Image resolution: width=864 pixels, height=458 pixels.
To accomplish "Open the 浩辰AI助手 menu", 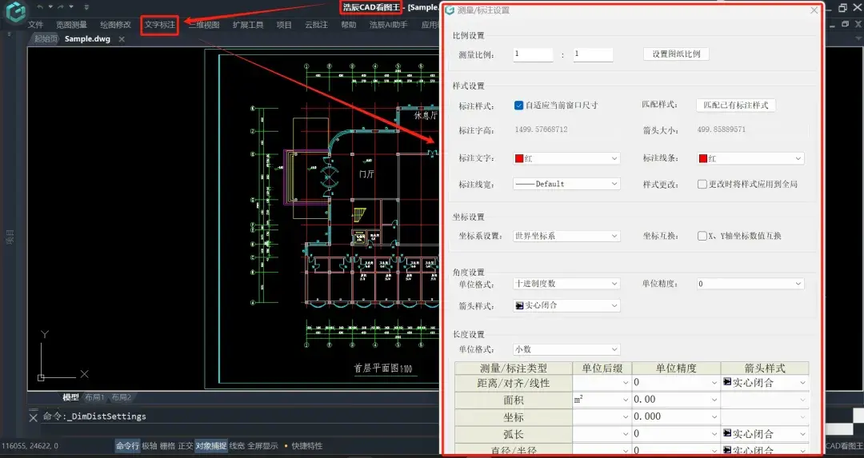I will tap(388, 25).
